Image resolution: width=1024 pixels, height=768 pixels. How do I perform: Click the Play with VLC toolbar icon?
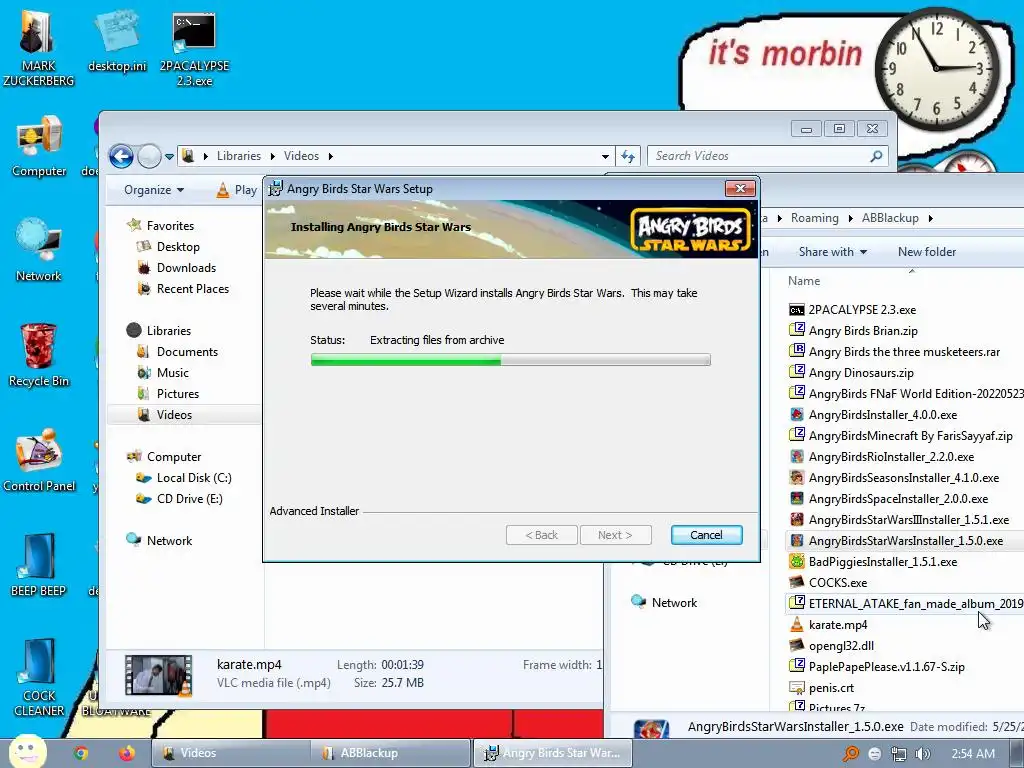click(x=223, y=190)
